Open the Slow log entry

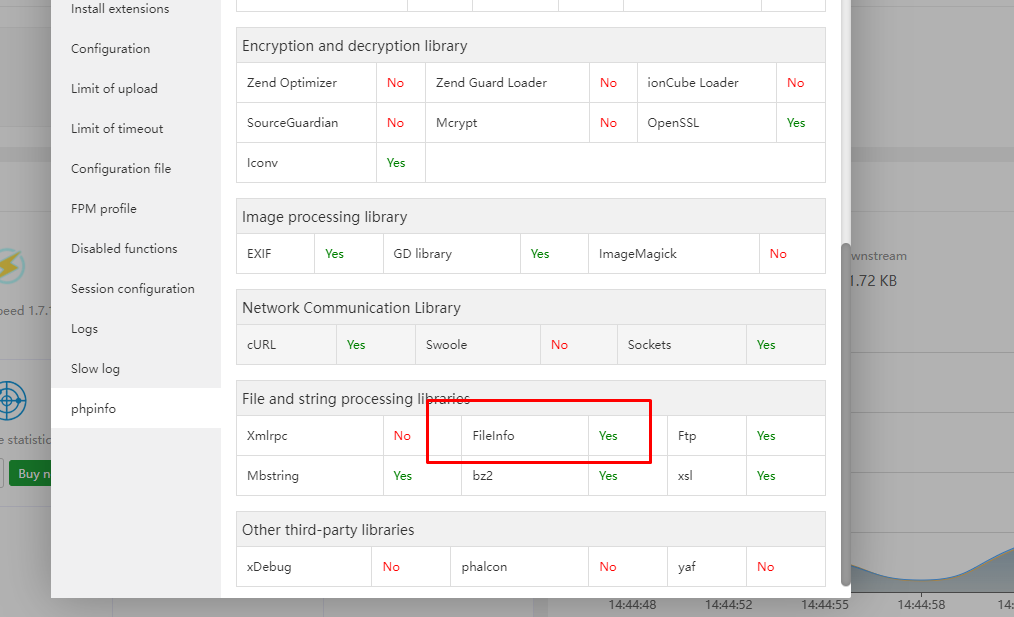95,369
